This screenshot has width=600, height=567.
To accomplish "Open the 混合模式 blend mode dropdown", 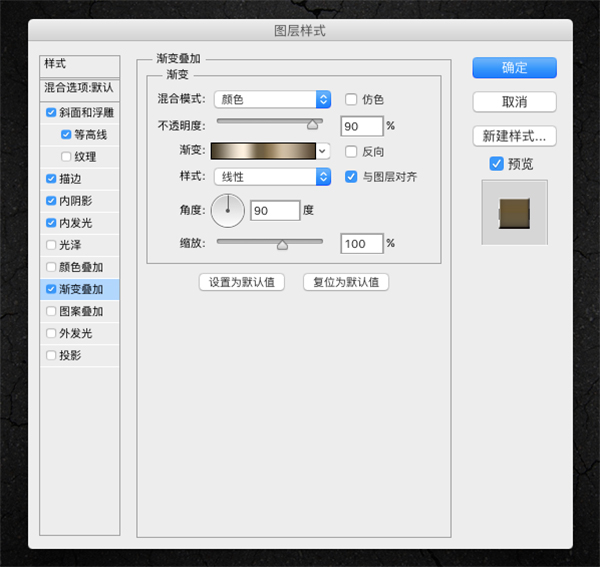I will pyautogui.click(x=273, y=99).
